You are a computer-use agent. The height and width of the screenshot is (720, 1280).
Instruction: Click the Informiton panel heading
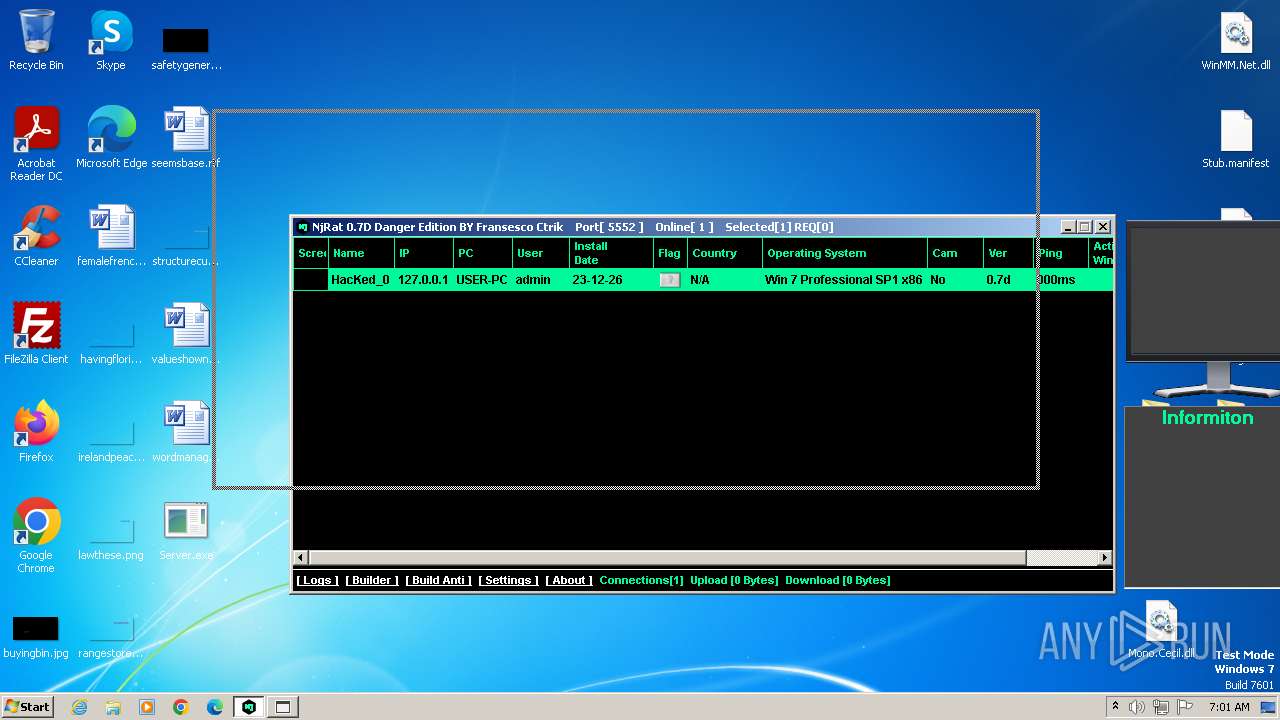point(1207,418)
